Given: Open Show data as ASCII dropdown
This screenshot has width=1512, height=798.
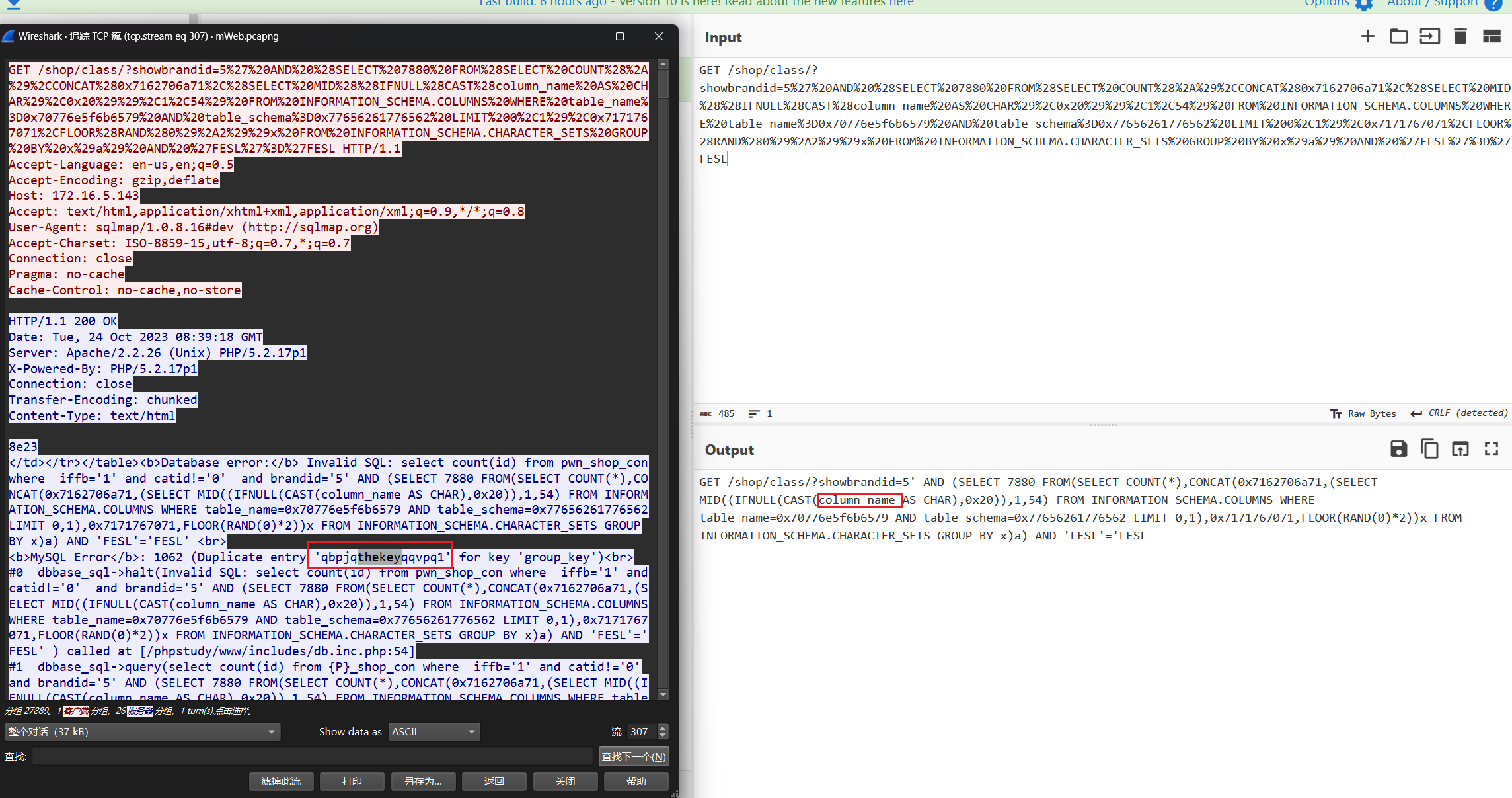Looking at the screenshot, I should (x=434, y=732).
